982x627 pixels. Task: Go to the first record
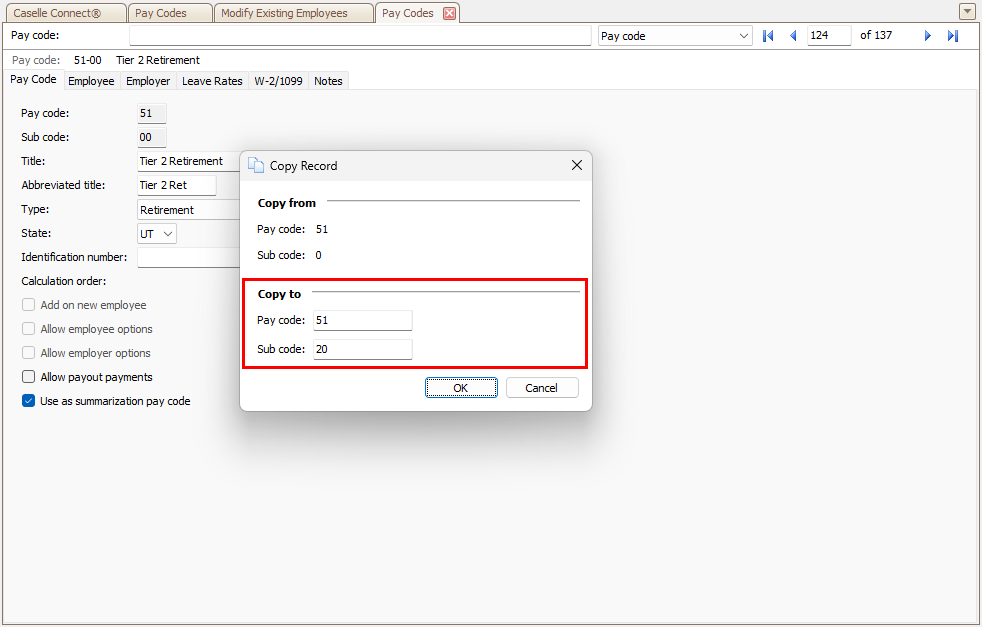768,36
